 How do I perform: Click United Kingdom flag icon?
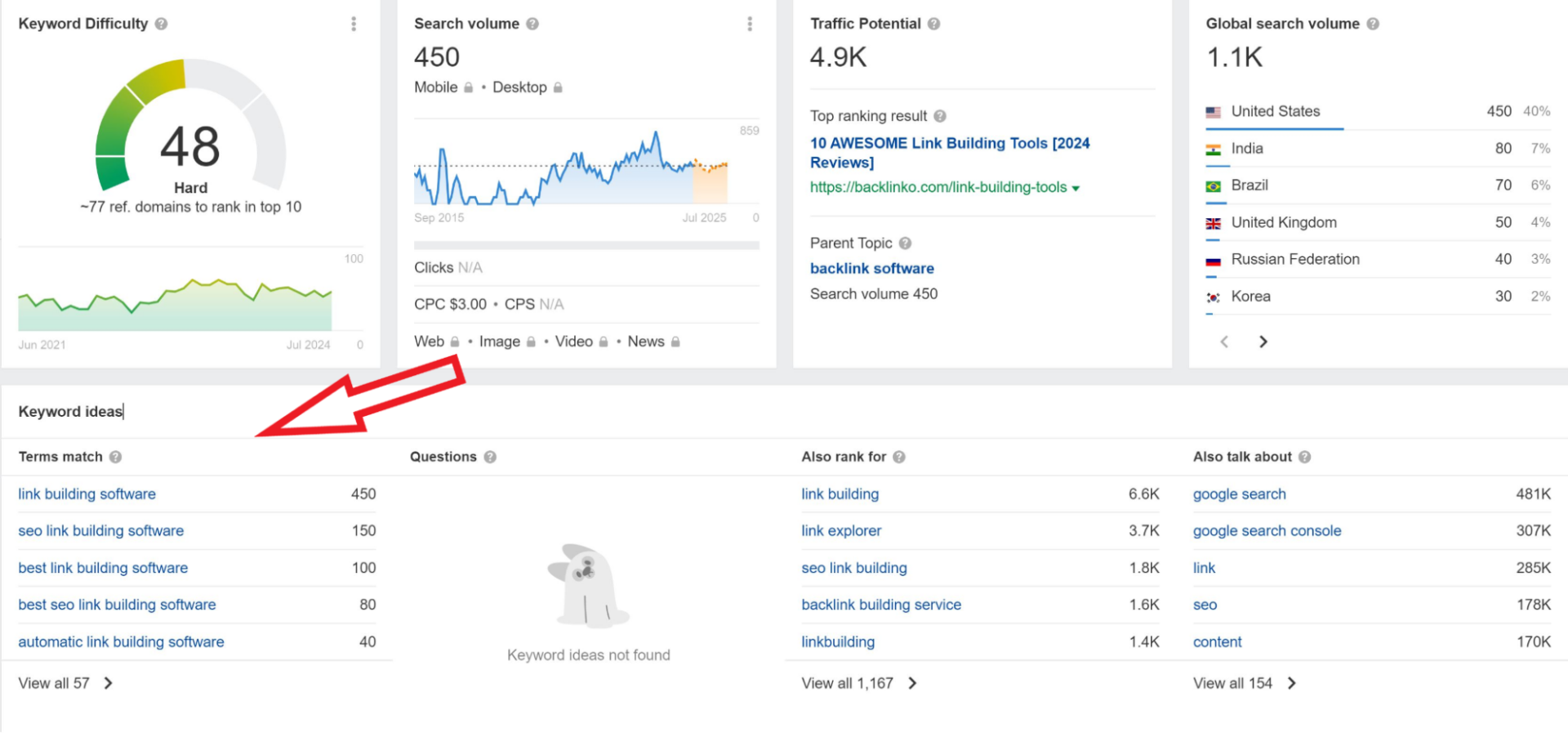1214,223
